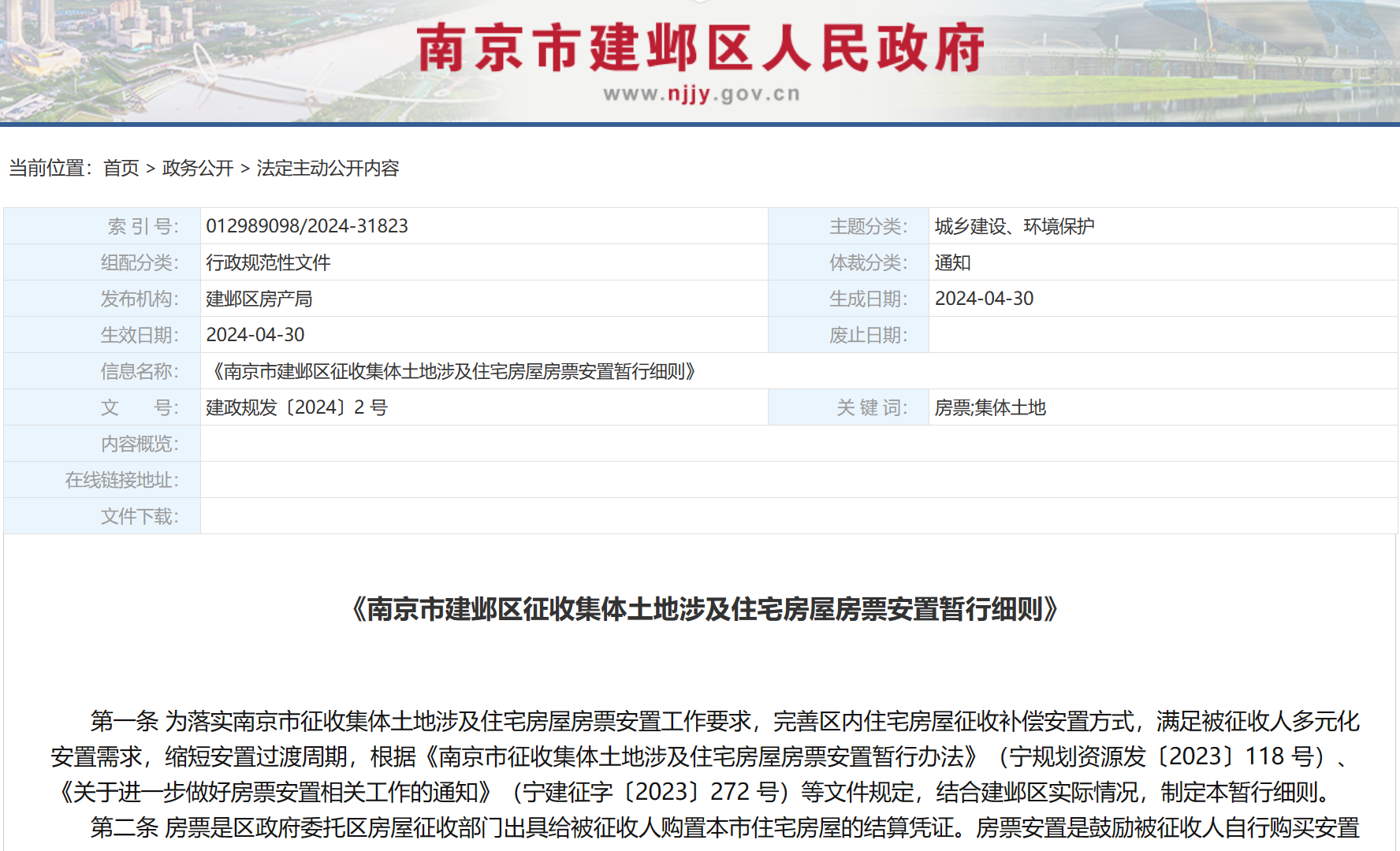Click the 第一条 paragraph opening text
The image size is (1400, 851).
125,720
